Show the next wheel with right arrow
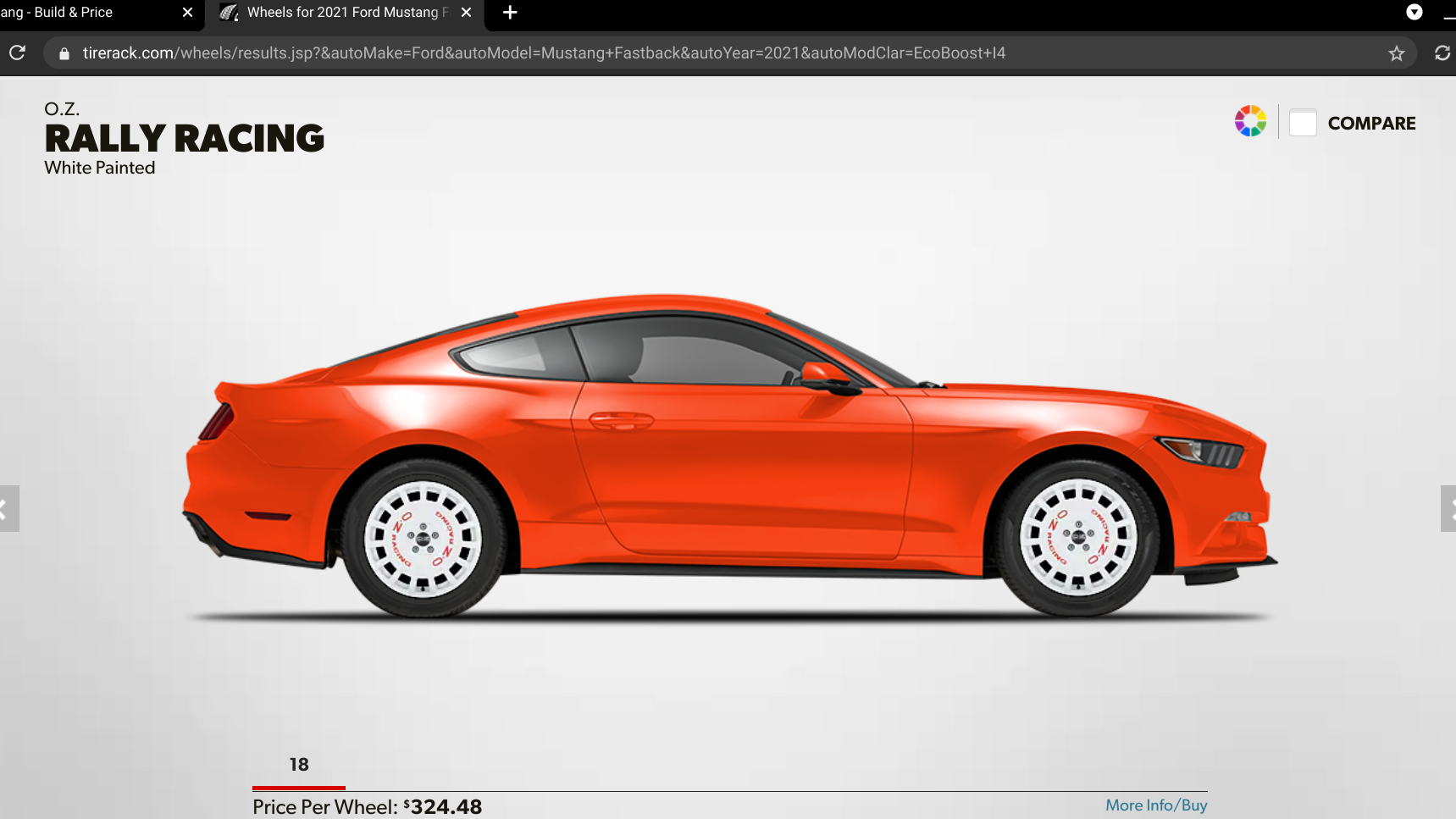The height and width of the screenshot is (819, 1456). (x=1448, y=508)
